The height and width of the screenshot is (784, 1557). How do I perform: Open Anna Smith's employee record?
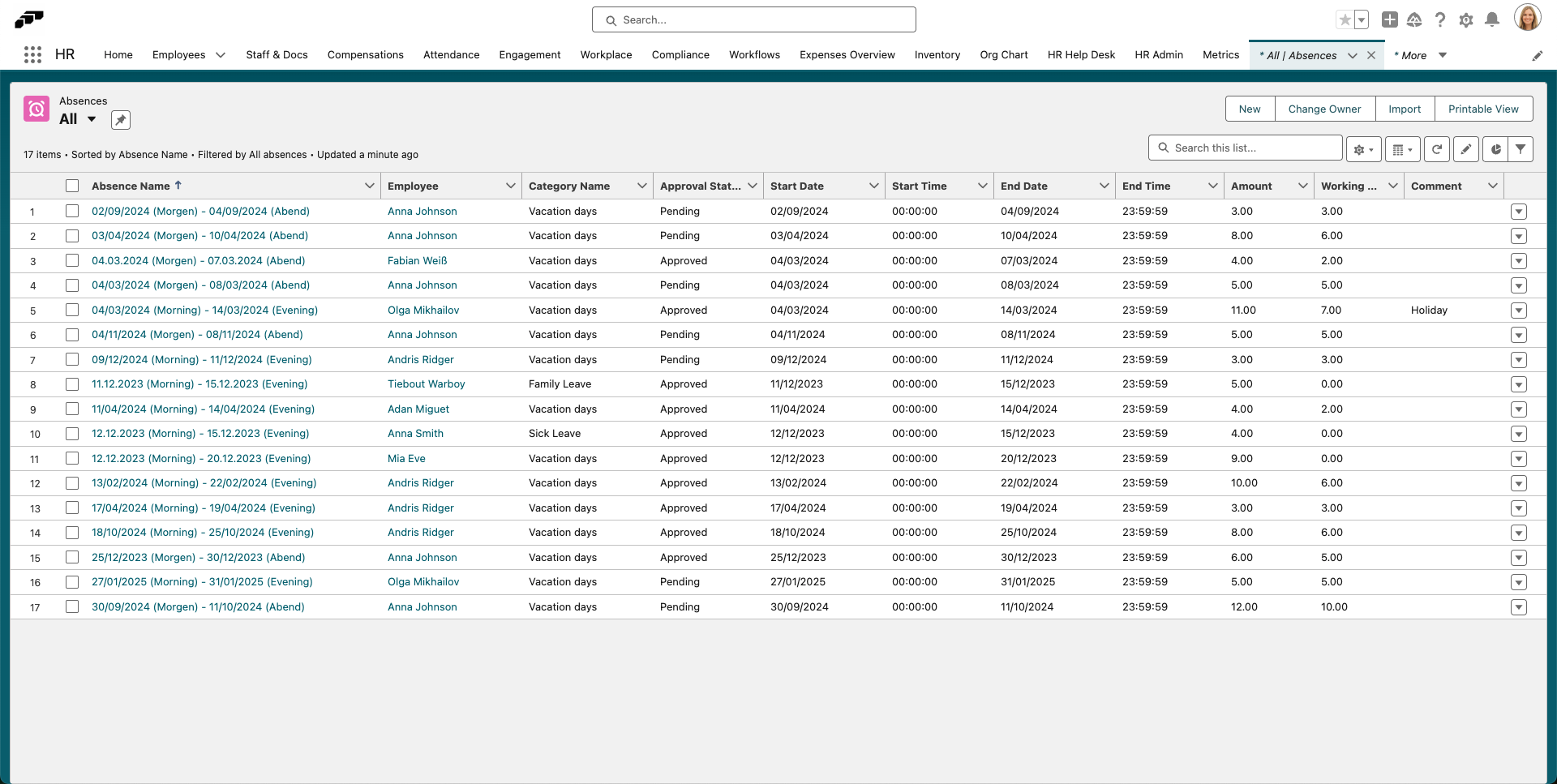pyautogui.click(x=415, y=434)
